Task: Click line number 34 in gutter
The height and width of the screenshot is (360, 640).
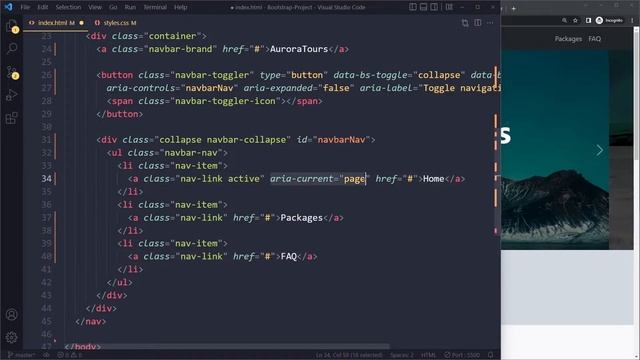Action: pyautogui.click(x=47, y=179)
